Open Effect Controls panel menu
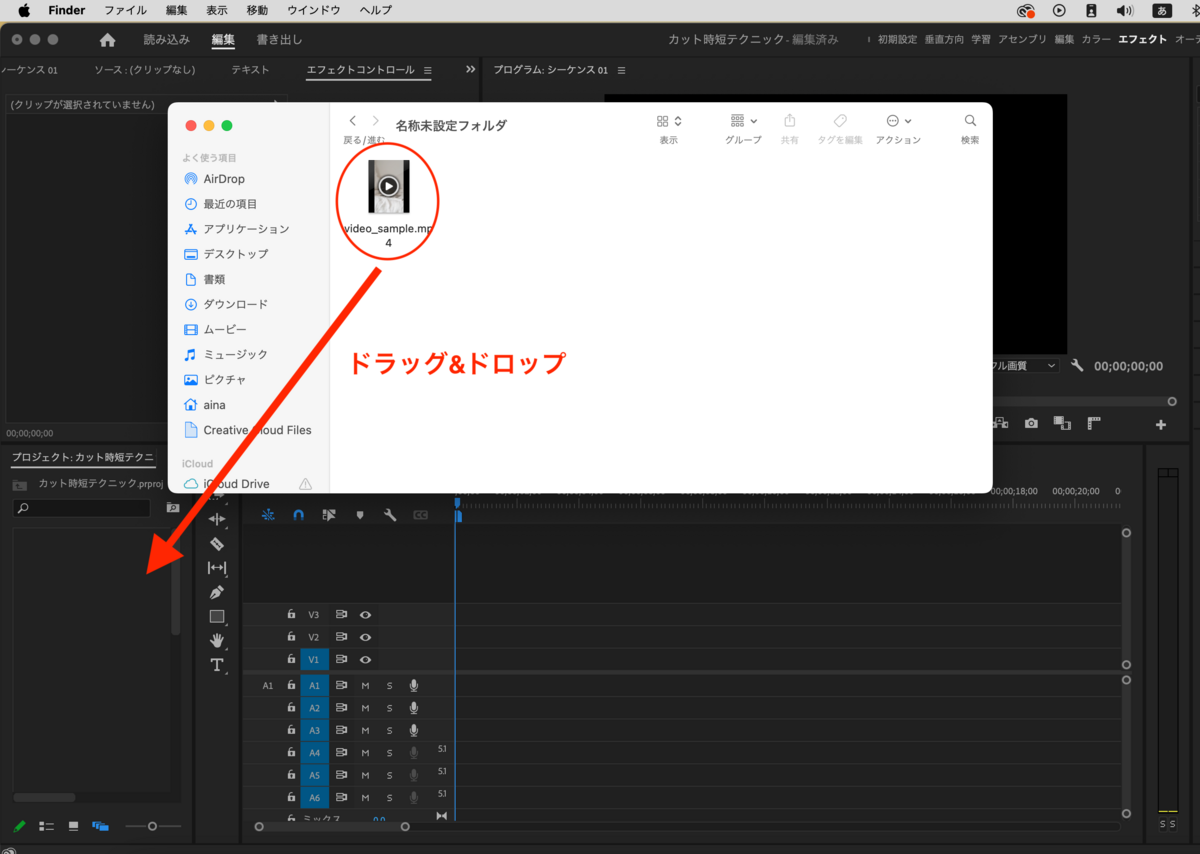This screenshot has width=1200, height=854. point(428,71)
